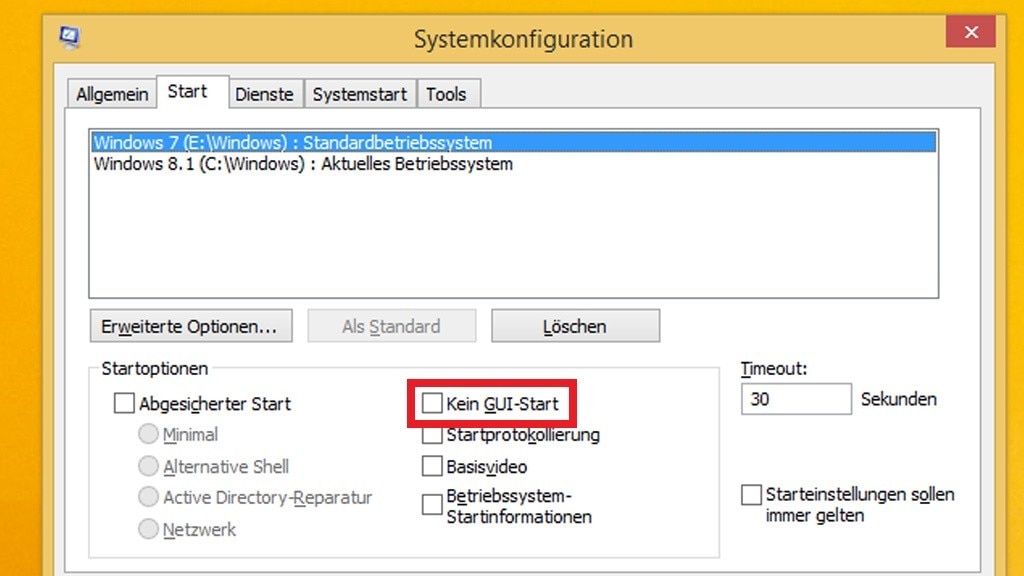Enable the Abgesicherter Start checkbox
The image size is (1024, 576).
point(124,404)
